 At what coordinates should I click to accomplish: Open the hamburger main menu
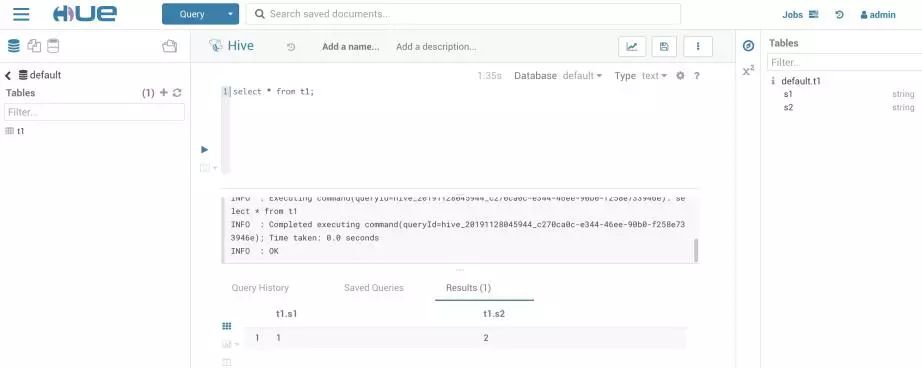[x=21, y=15]
